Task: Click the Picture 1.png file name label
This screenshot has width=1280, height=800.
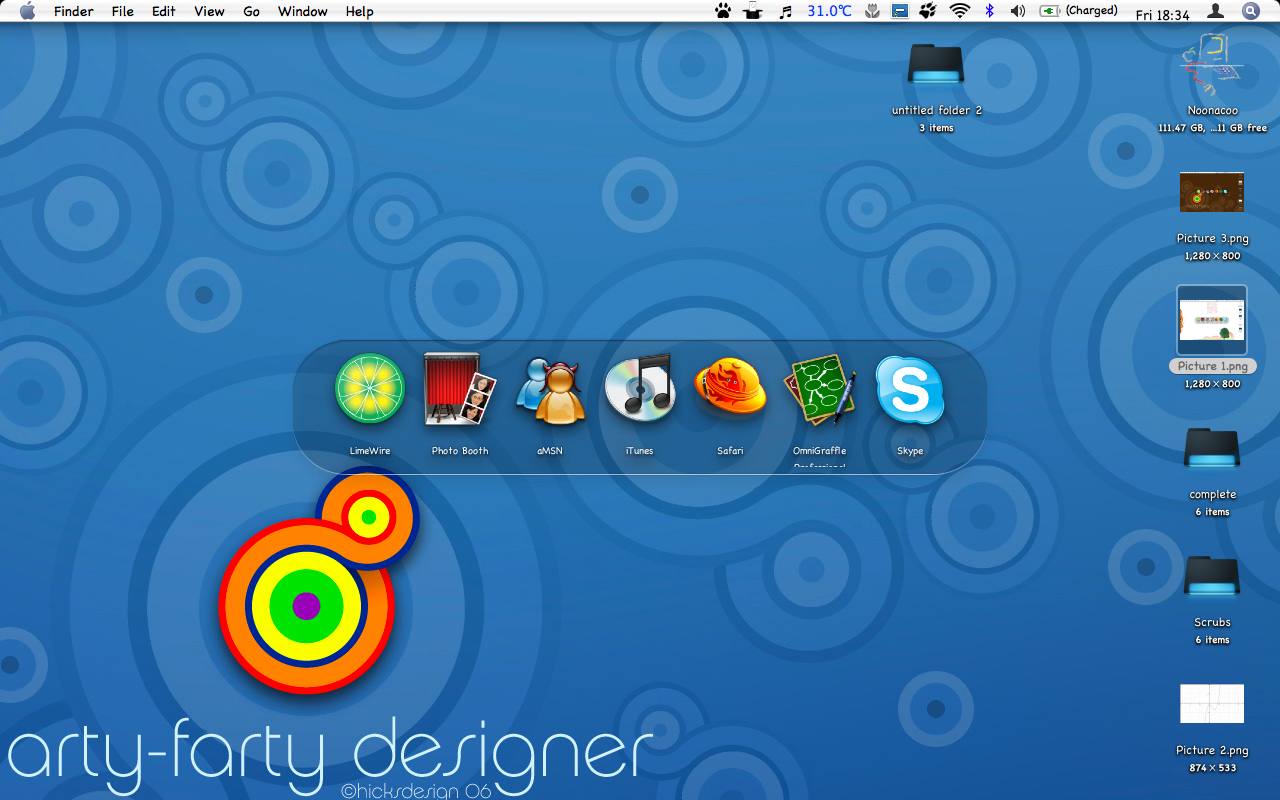Action: (x=1212, y=366)
